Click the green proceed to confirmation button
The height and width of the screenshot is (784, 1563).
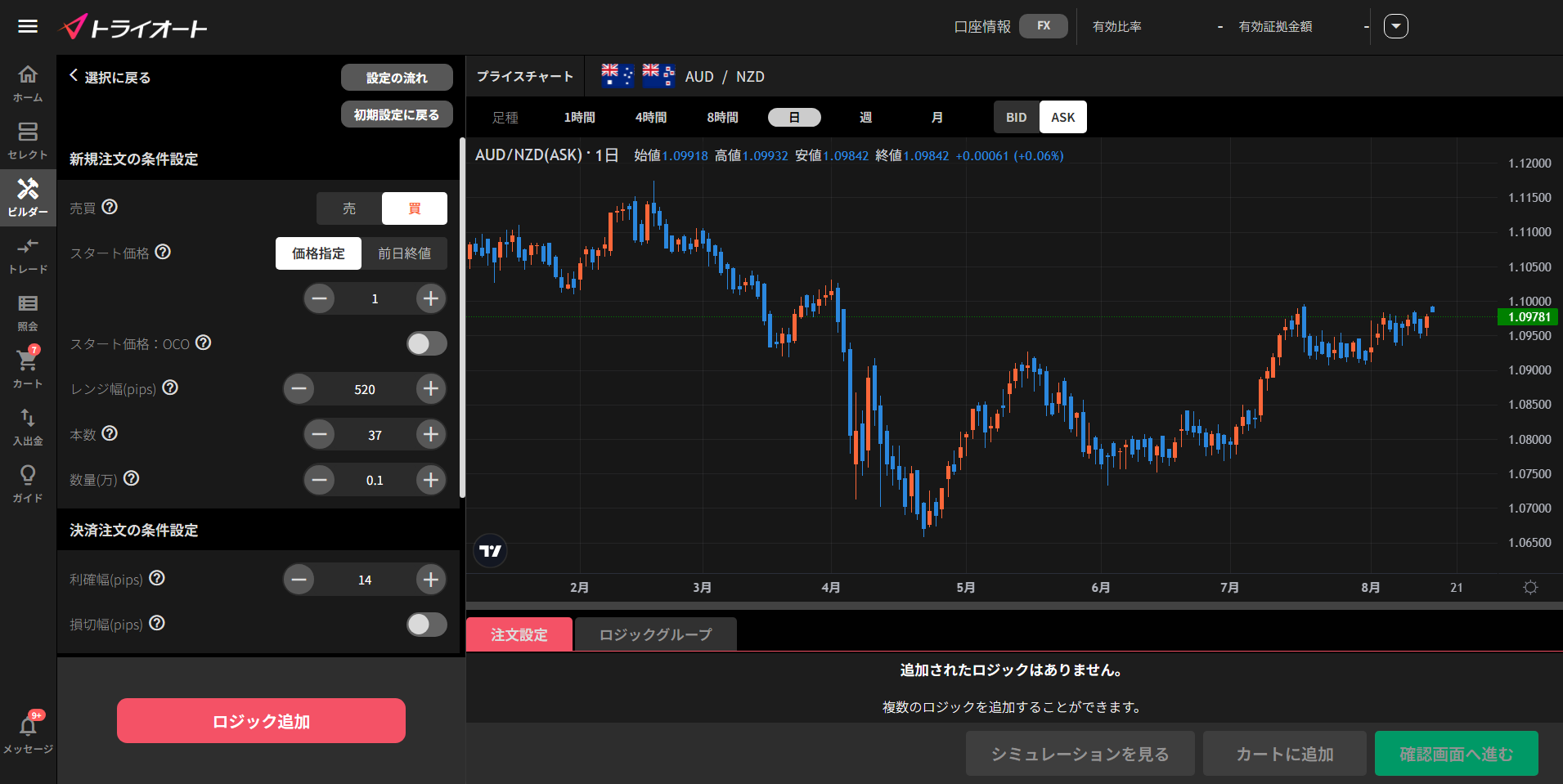pos(1456,754)
